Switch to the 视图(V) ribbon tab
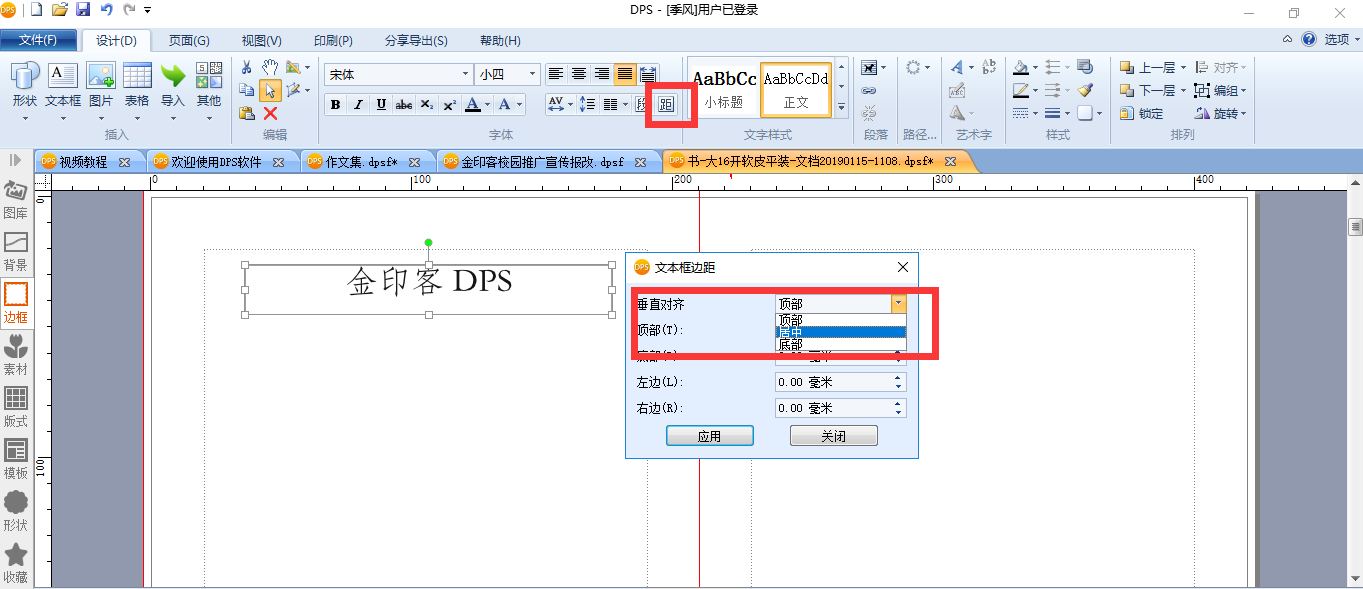The height and width of the screenshot is (589, 1363). (261, 41)
